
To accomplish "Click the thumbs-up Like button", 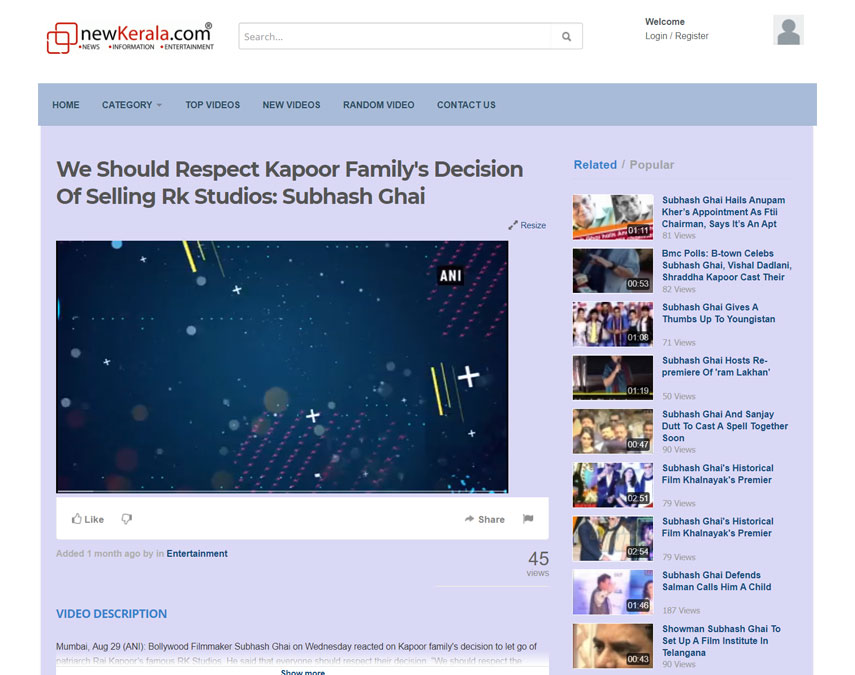I will coord(87,519).
